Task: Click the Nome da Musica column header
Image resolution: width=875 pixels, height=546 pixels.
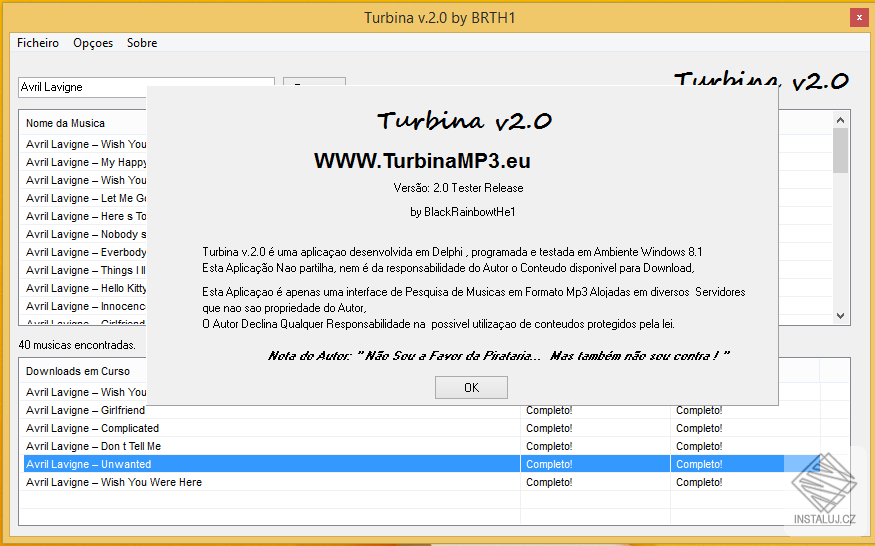Action: tap(83, 123)
